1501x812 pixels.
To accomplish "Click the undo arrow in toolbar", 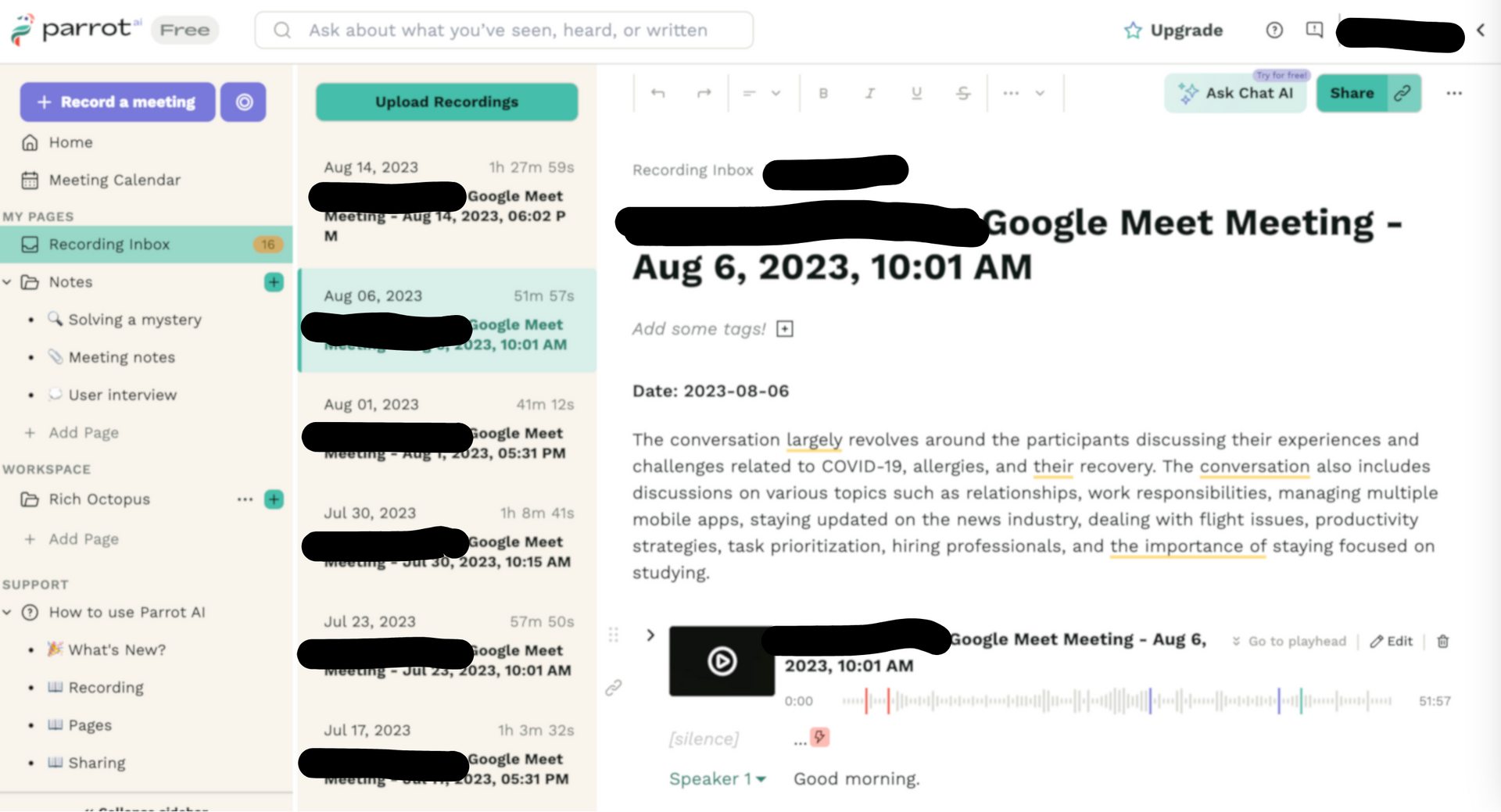I will tap(657, 93).
